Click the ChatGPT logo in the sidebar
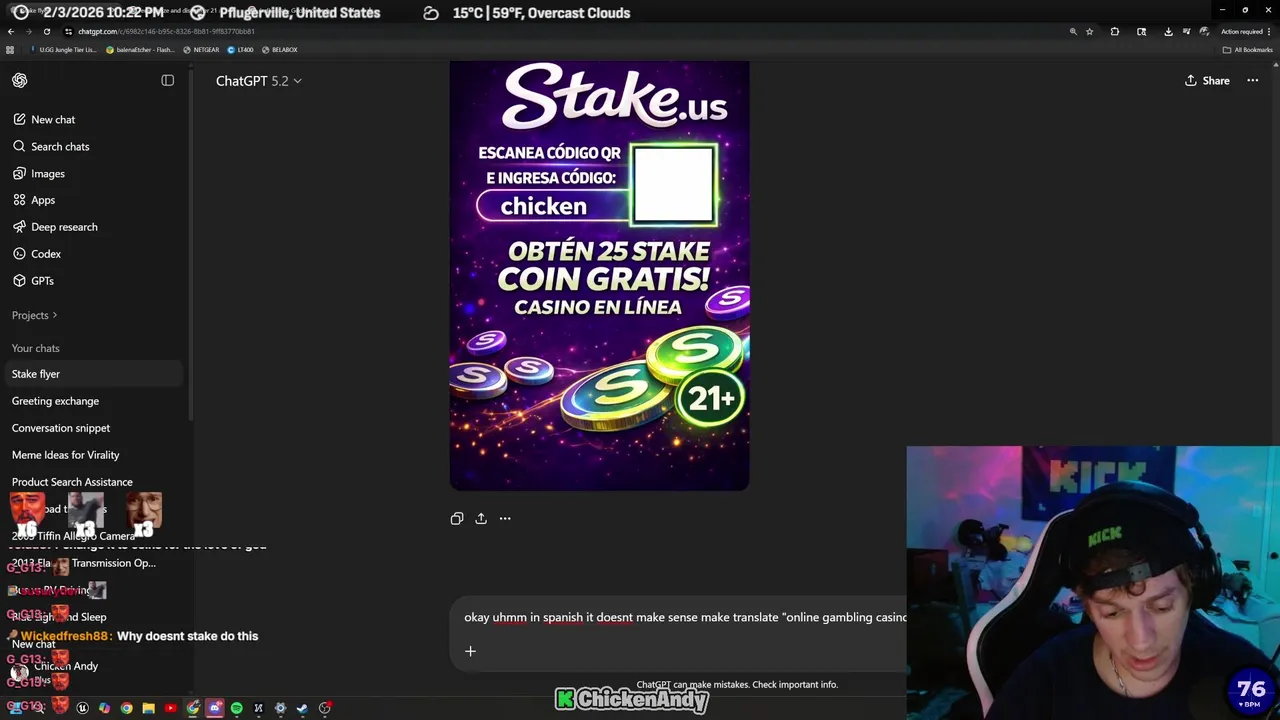The height and width of the screenshot is (720, 1280). [20, 80]
